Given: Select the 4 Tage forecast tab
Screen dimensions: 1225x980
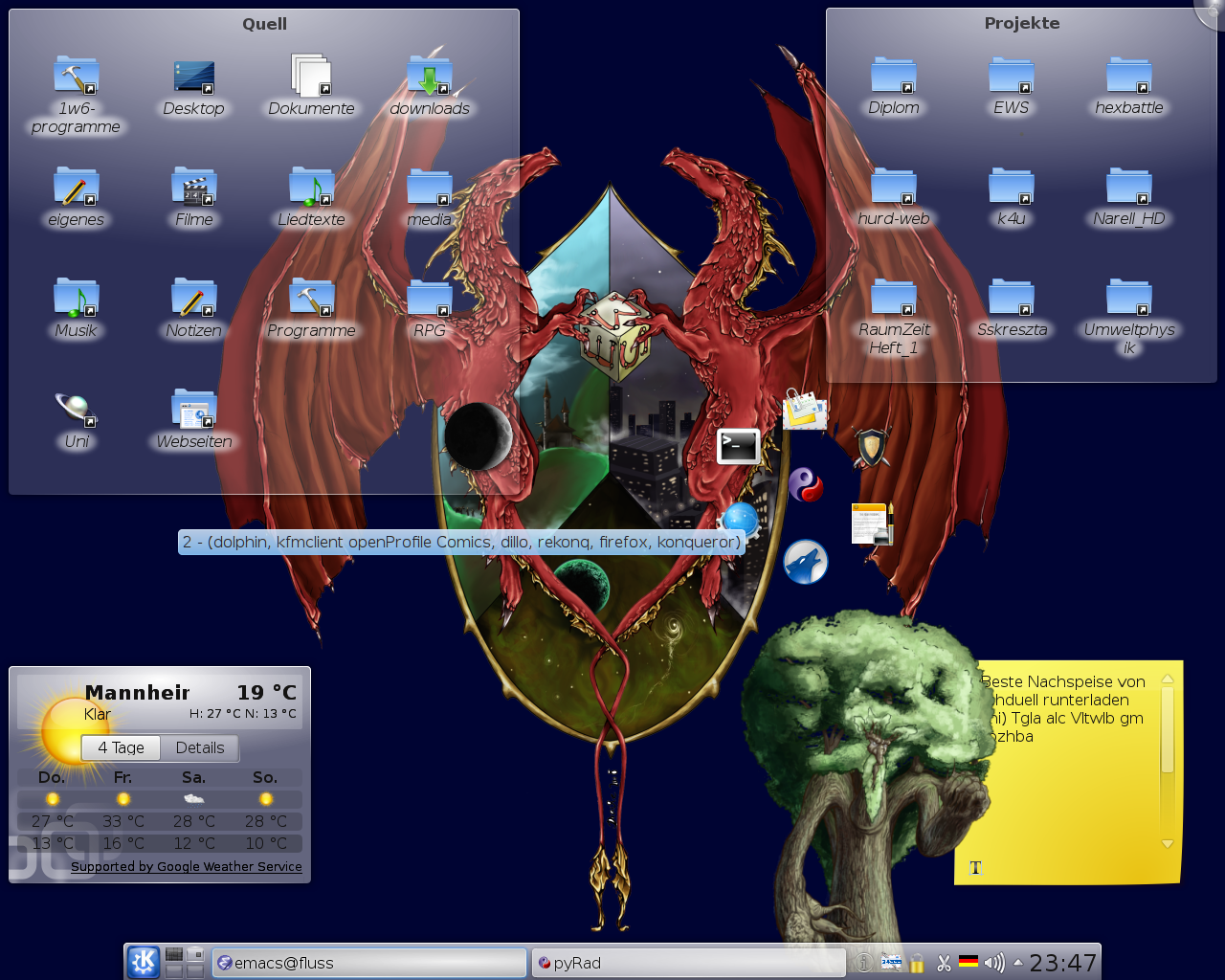Looking at the screenshot, I should (121, 747).
